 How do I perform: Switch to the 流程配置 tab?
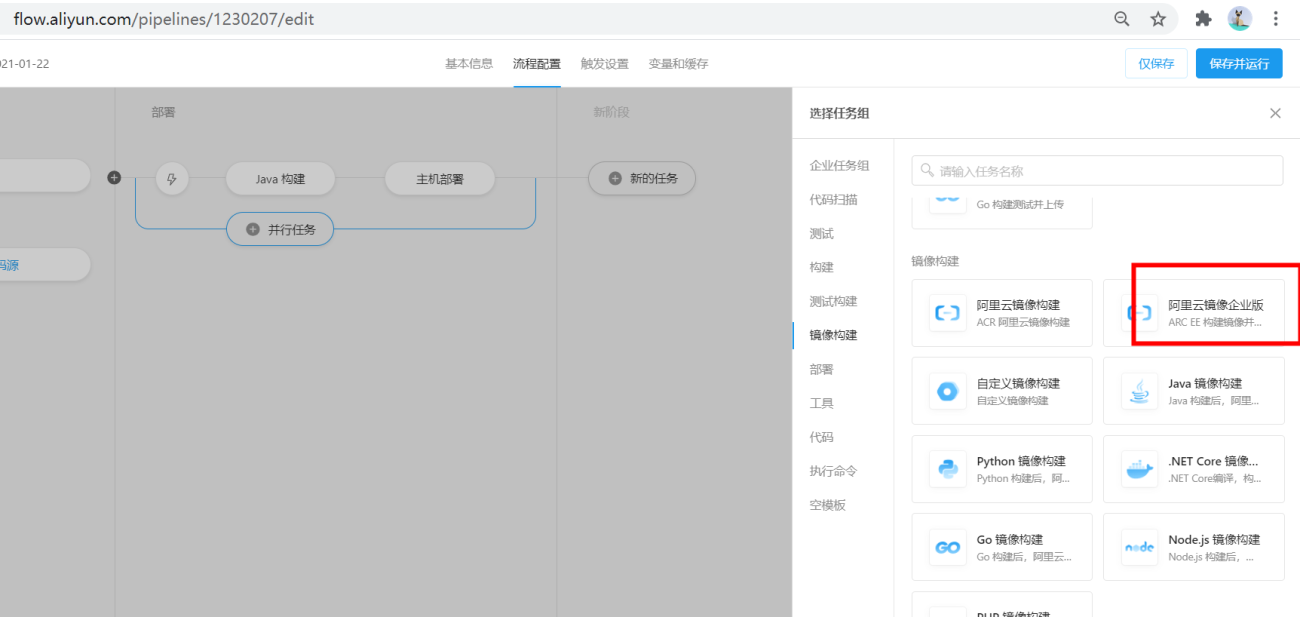click(x=537, y=63)
